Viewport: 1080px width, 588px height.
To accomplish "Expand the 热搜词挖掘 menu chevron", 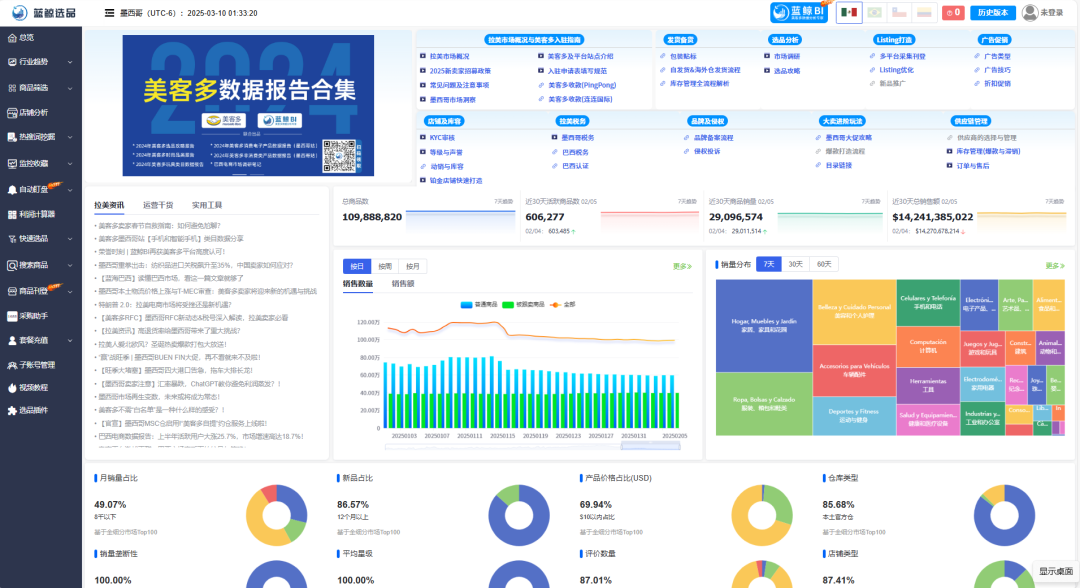I will [x=70, y=137].
